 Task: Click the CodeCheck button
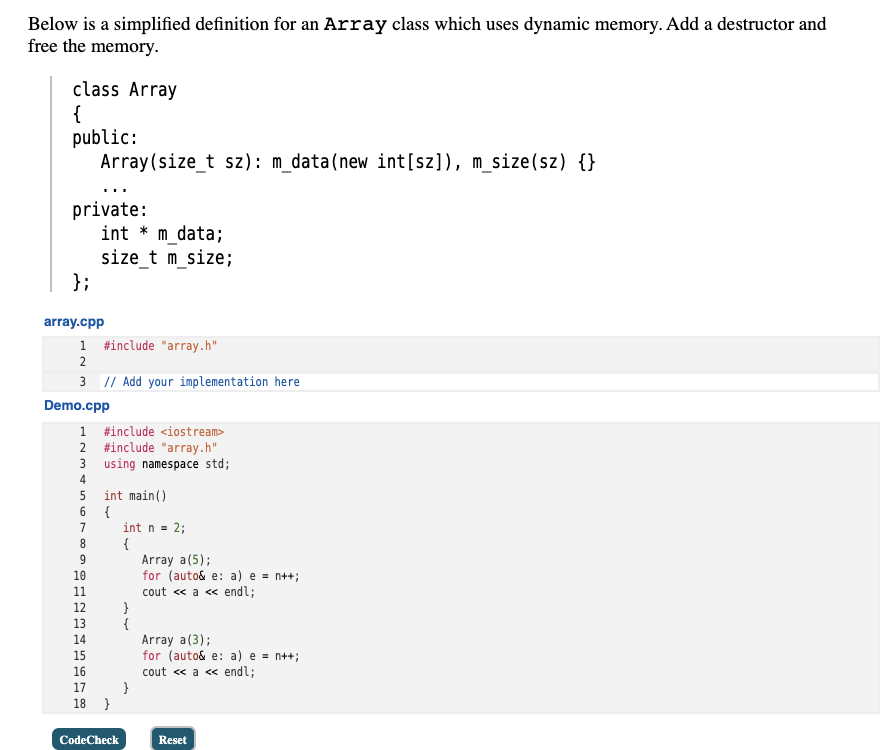point(88,738)
